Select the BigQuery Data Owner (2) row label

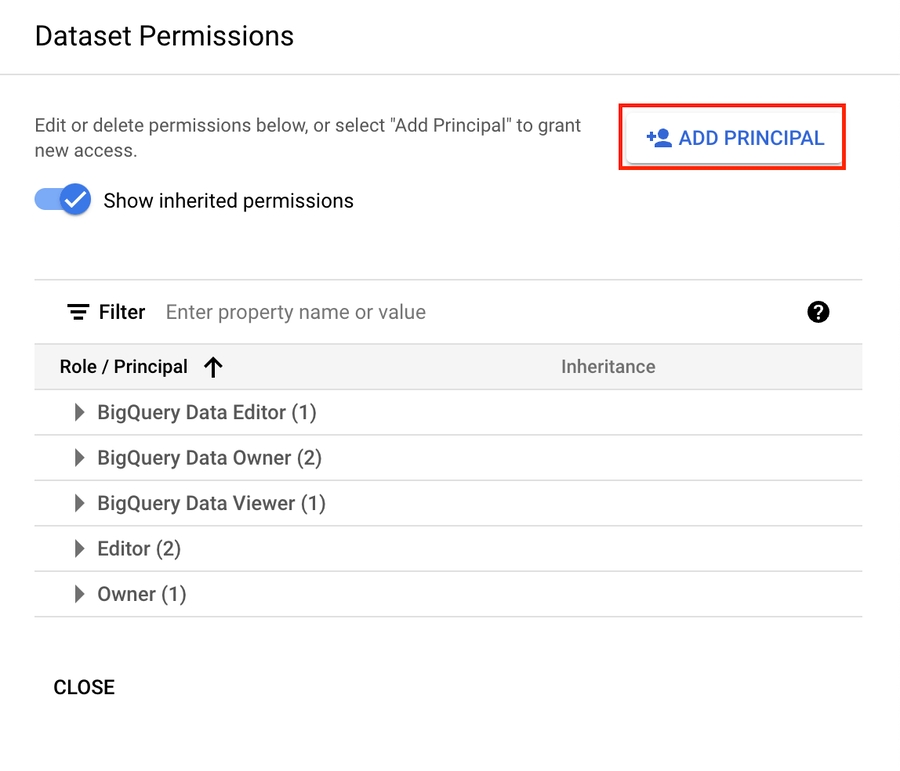(x=209, y=458)
